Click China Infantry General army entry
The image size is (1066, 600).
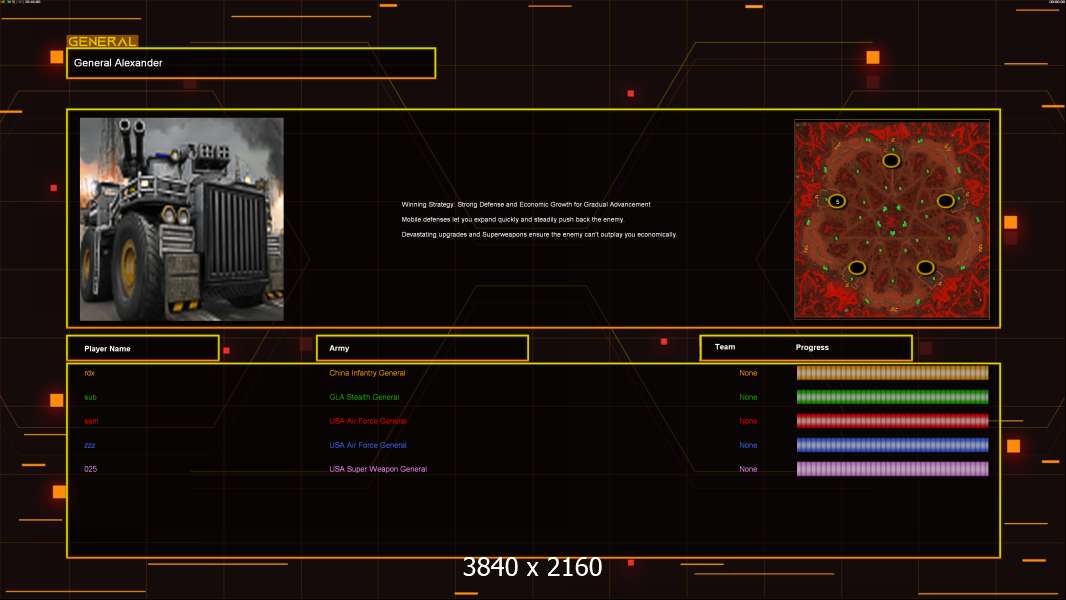pyautogui.click(x=367, y=373)
